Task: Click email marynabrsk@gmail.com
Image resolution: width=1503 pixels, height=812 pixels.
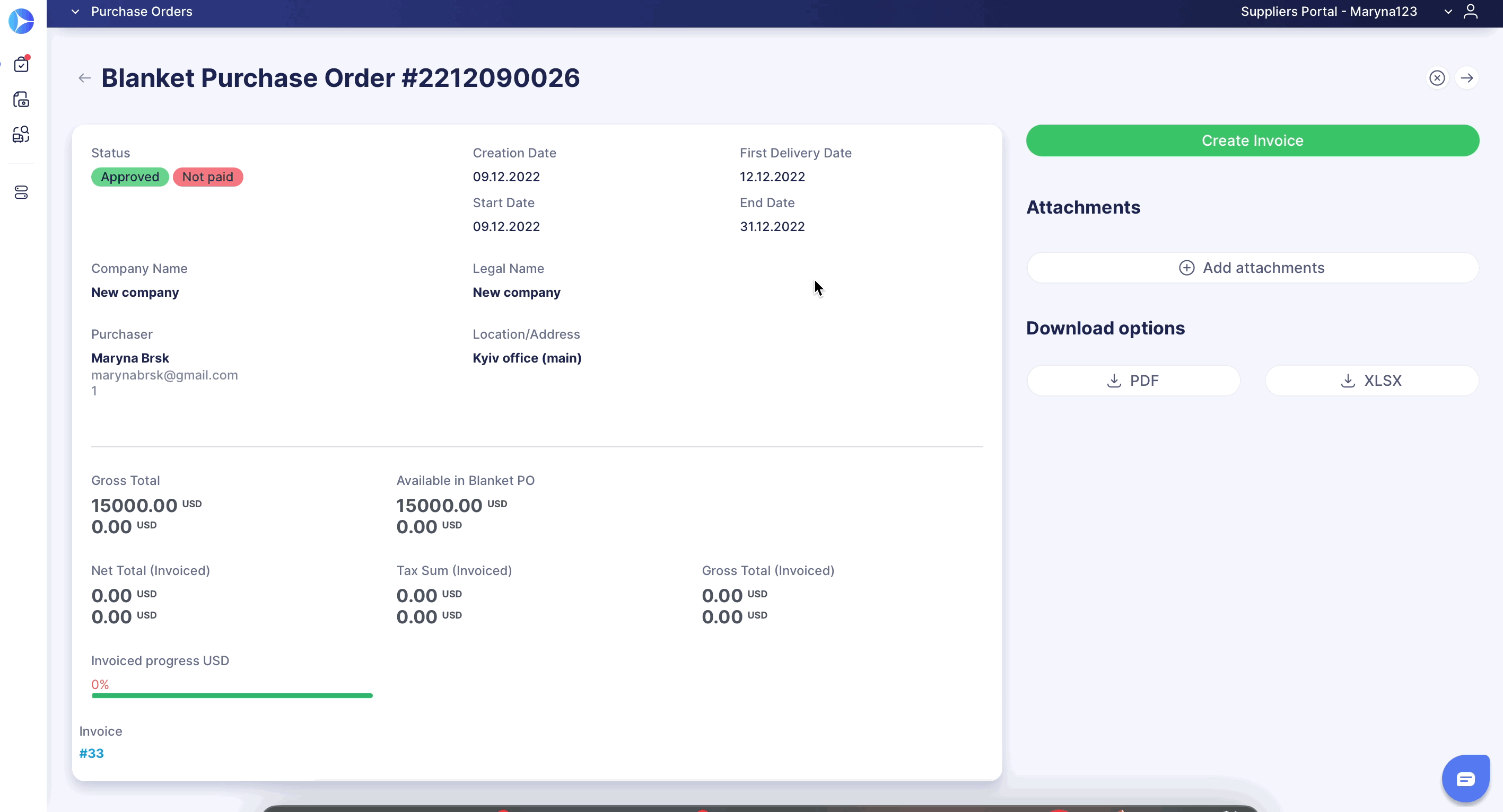Action: click(164, 375)
